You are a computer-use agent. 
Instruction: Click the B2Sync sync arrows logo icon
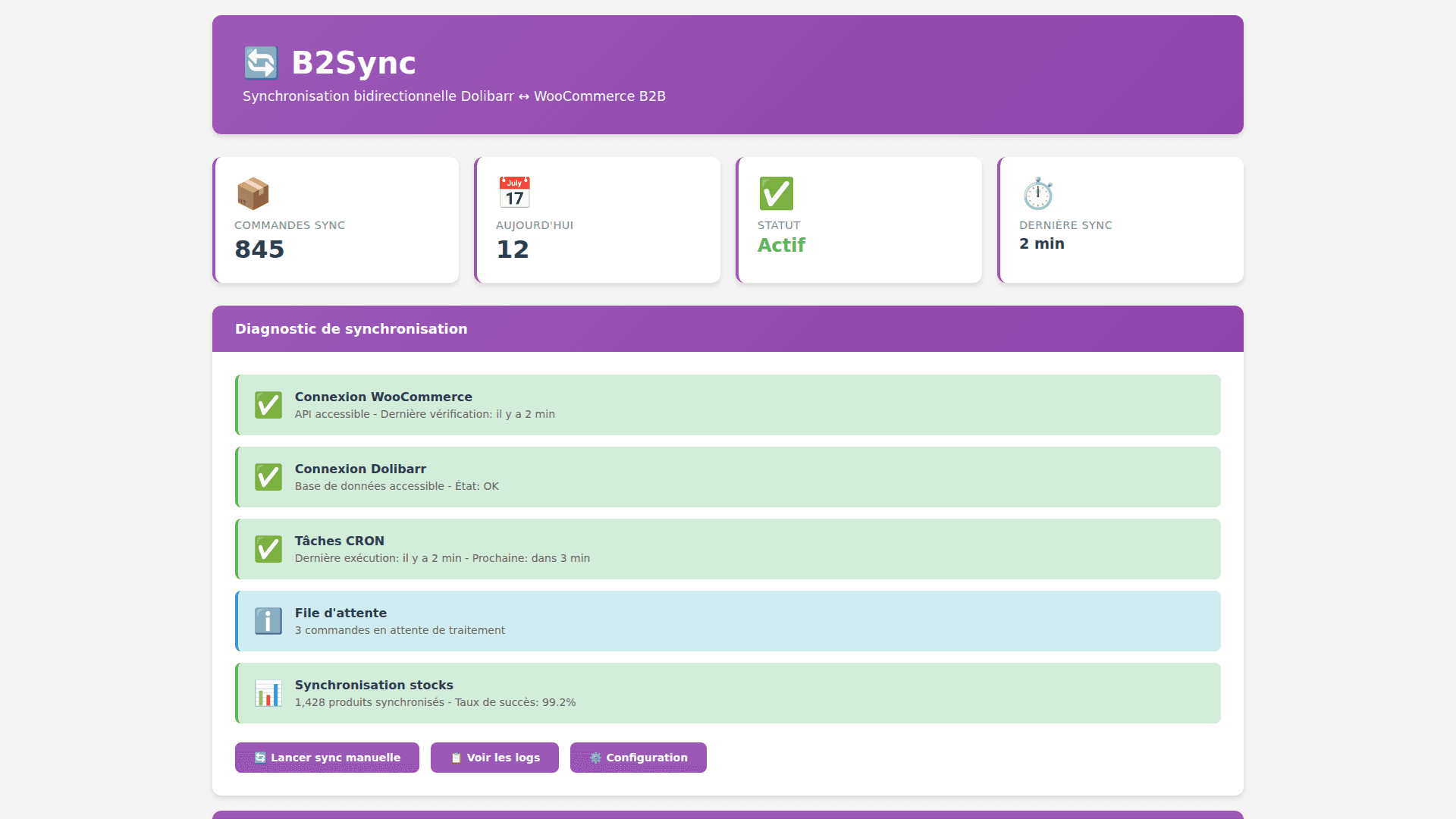coord(262,62)
